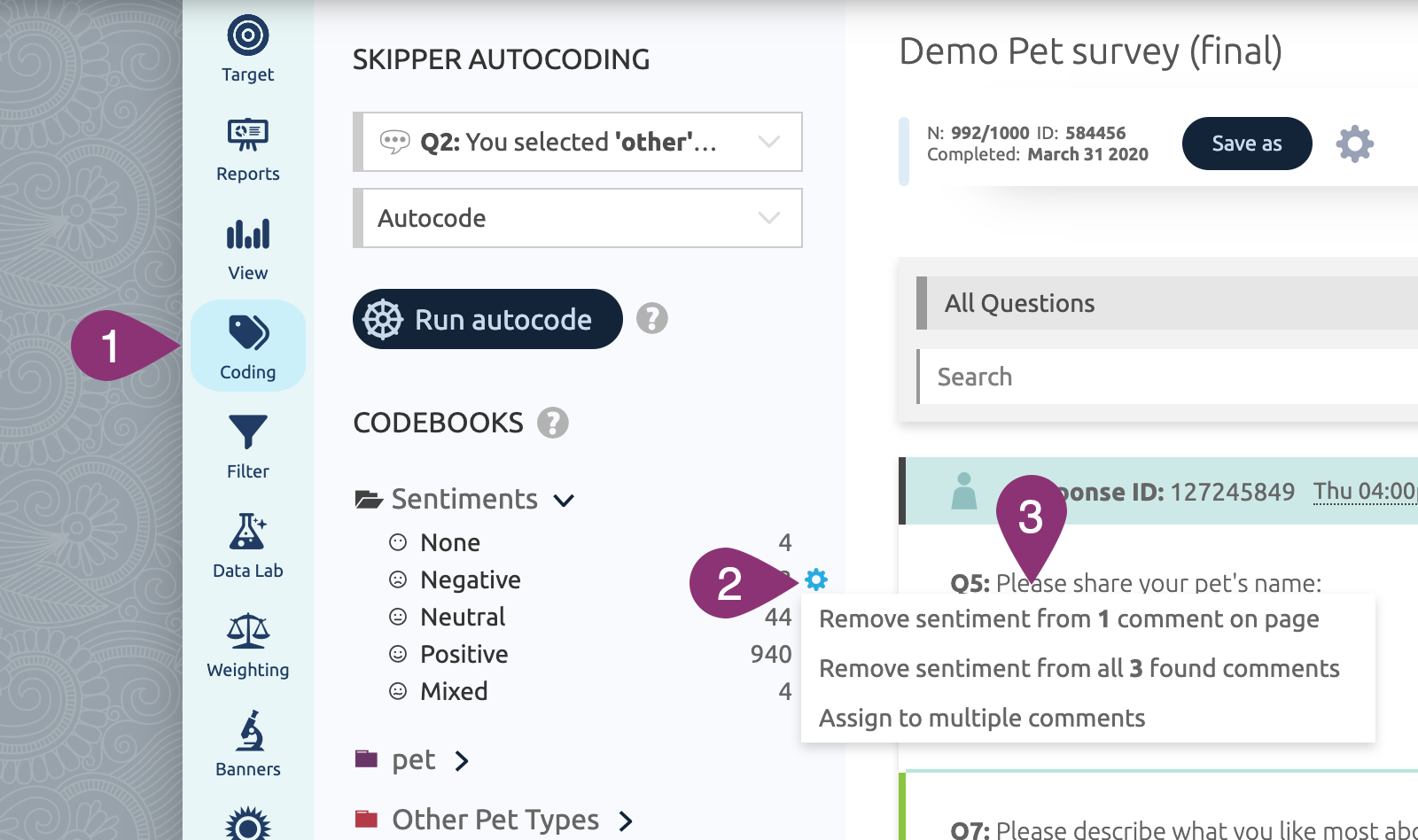Choose Remove sentiment from all 3 found comments
Screen dimensions: 1418x840
[x=1079, y=668]
